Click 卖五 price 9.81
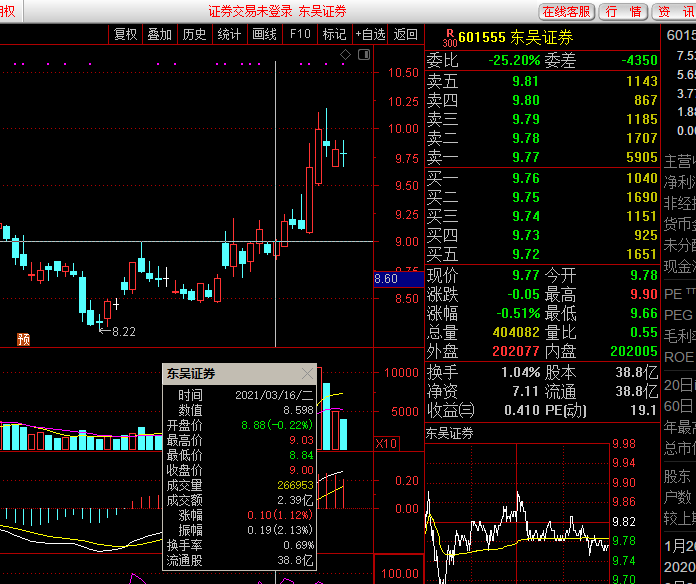This screenshot has width=696, height=584. [x=526, y=81]
